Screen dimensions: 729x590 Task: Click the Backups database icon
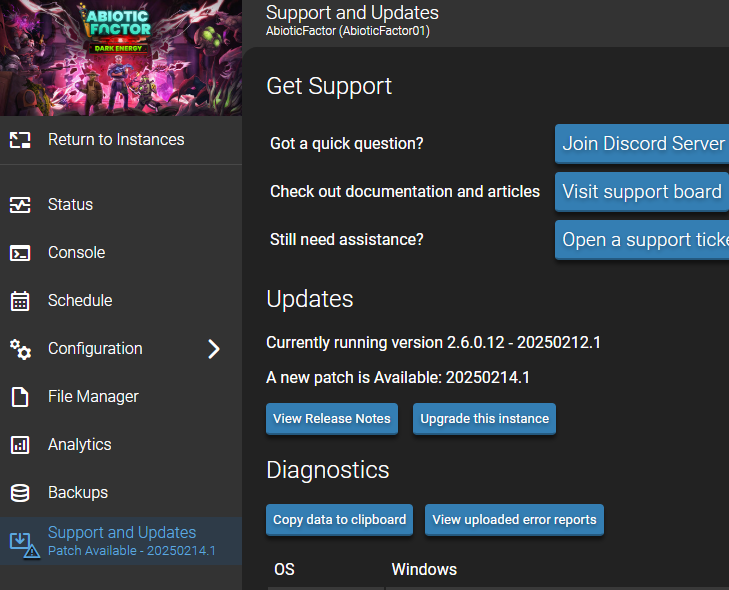pos(20,493)
